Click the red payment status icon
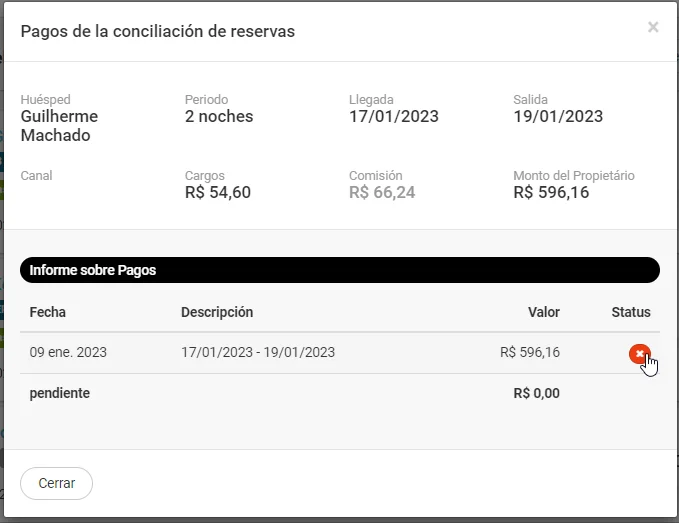Viewport: 679px width, 523px height. [639, 353]
